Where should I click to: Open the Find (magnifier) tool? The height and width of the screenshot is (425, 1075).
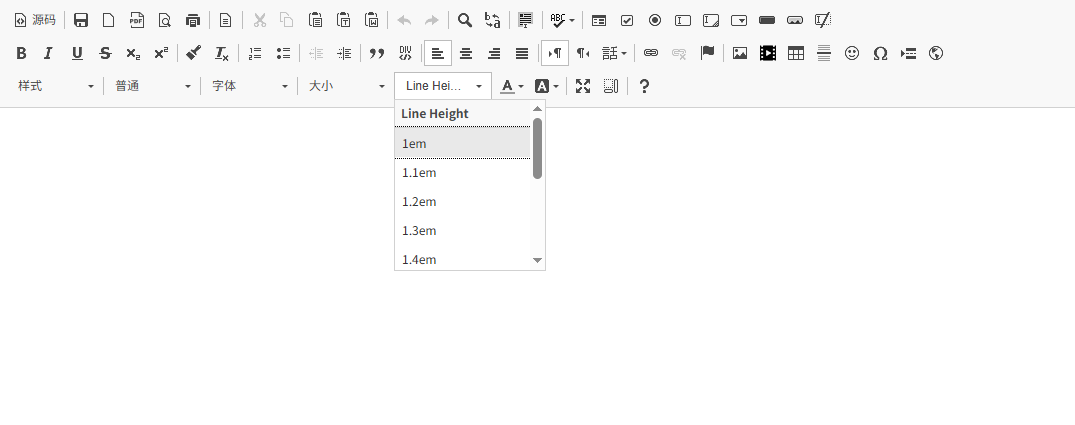pos(465,20)
